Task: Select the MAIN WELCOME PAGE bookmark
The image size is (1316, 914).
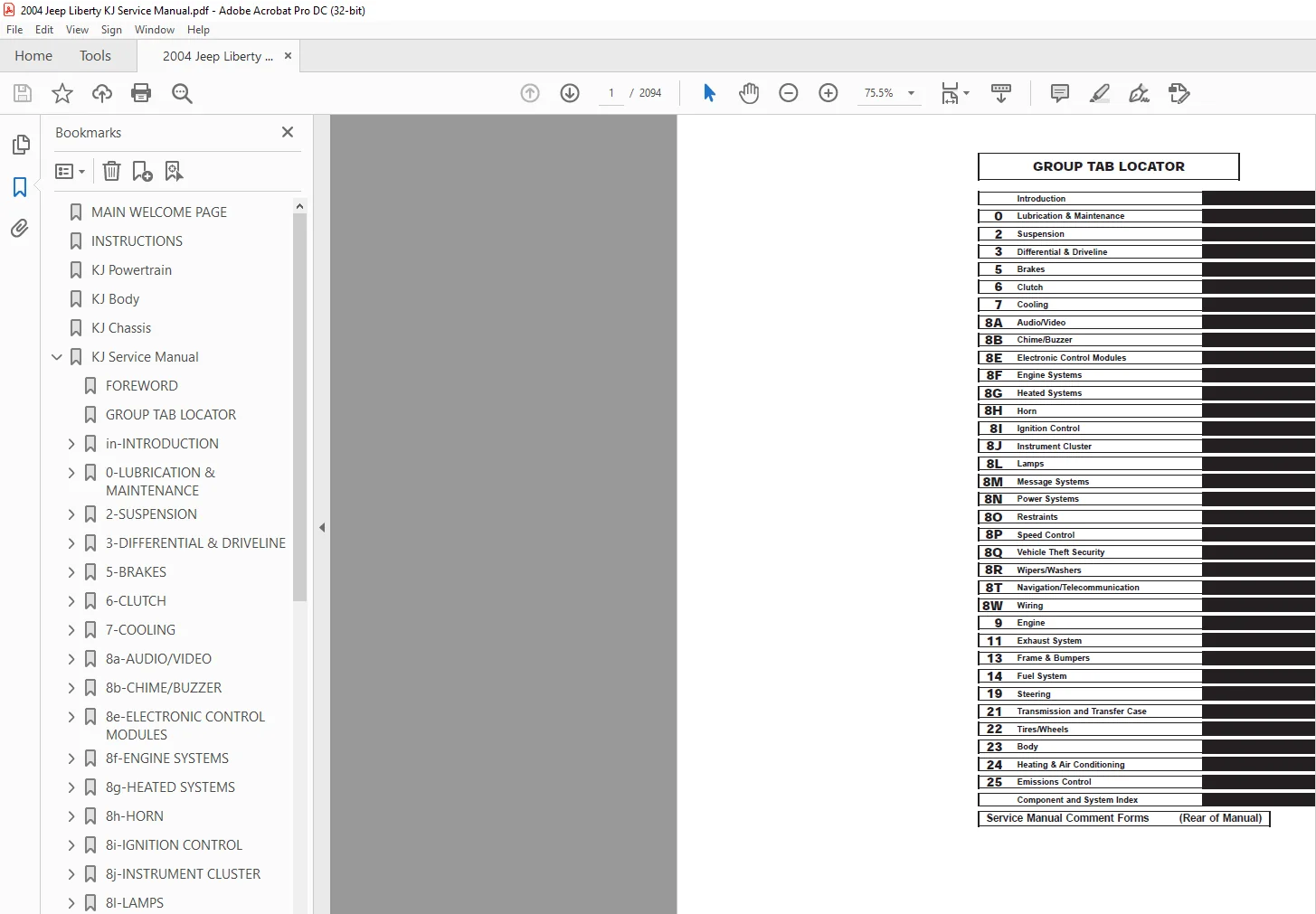Action: coord(159,212)
